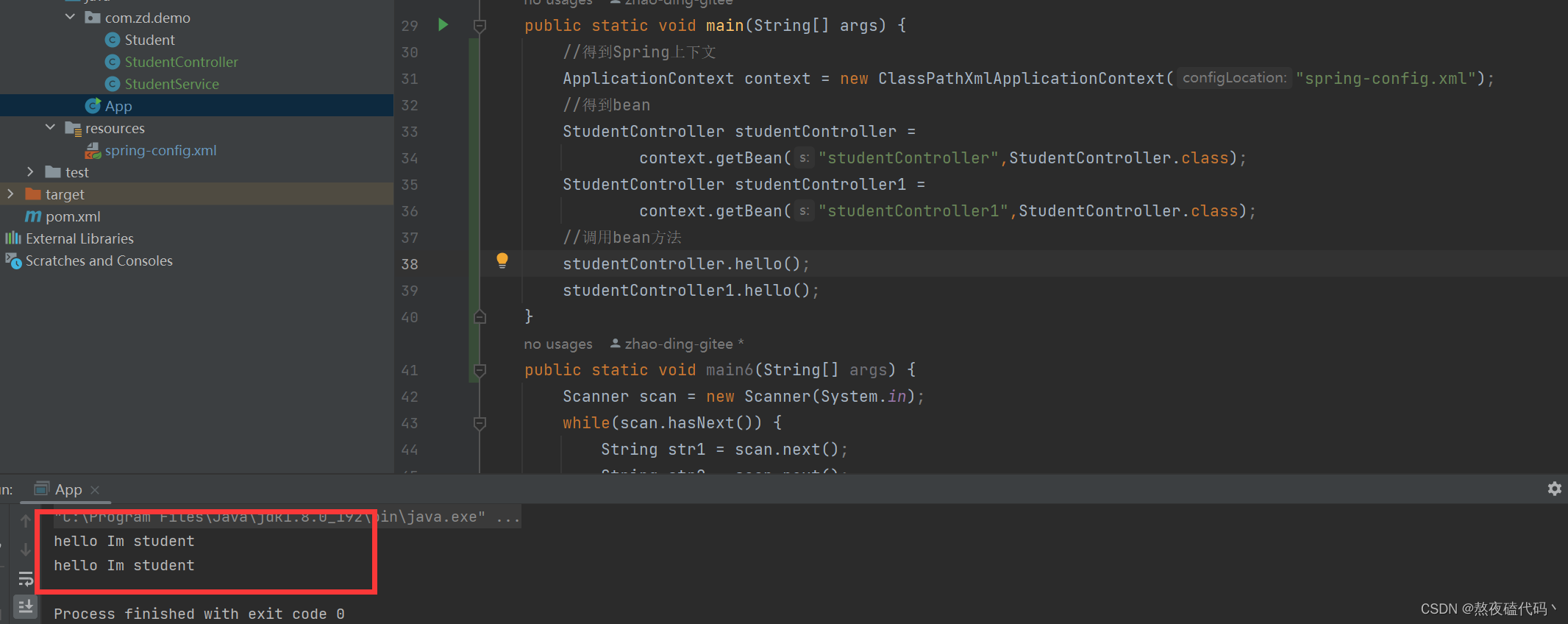Select the App run tab
The image size is (1568, 624).
click(x=68, y=490)
